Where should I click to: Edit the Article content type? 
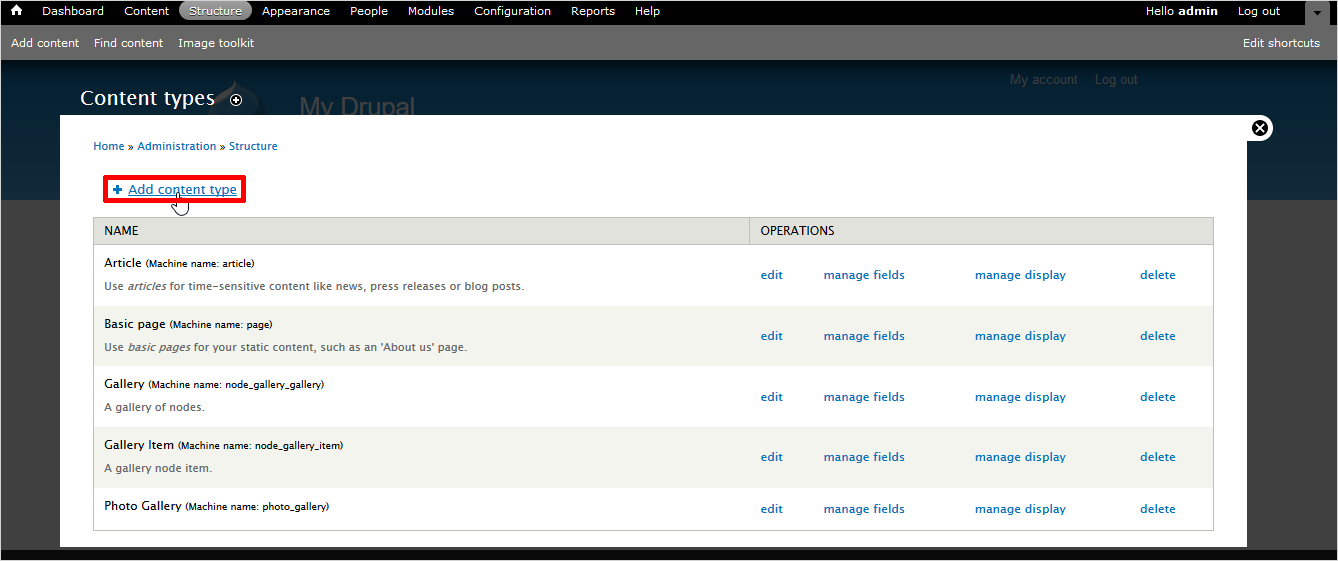[771, 275]
